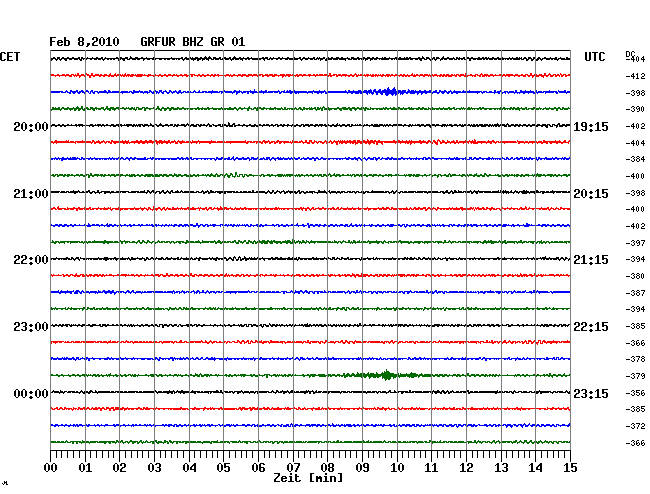Click minute tick label "10" on time axis
650x494 pixels.
[x=397, y=468]
